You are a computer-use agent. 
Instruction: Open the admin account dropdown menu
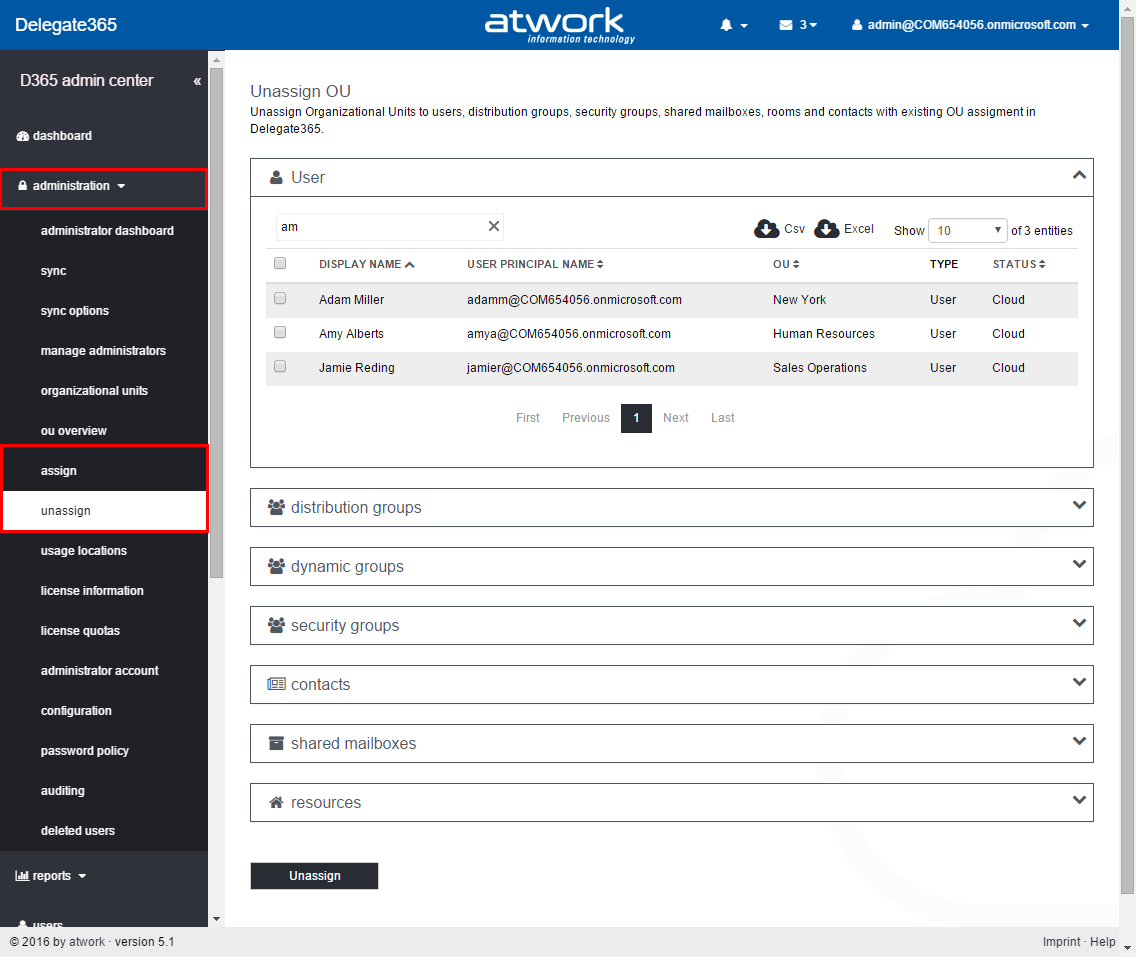(970, 25)
